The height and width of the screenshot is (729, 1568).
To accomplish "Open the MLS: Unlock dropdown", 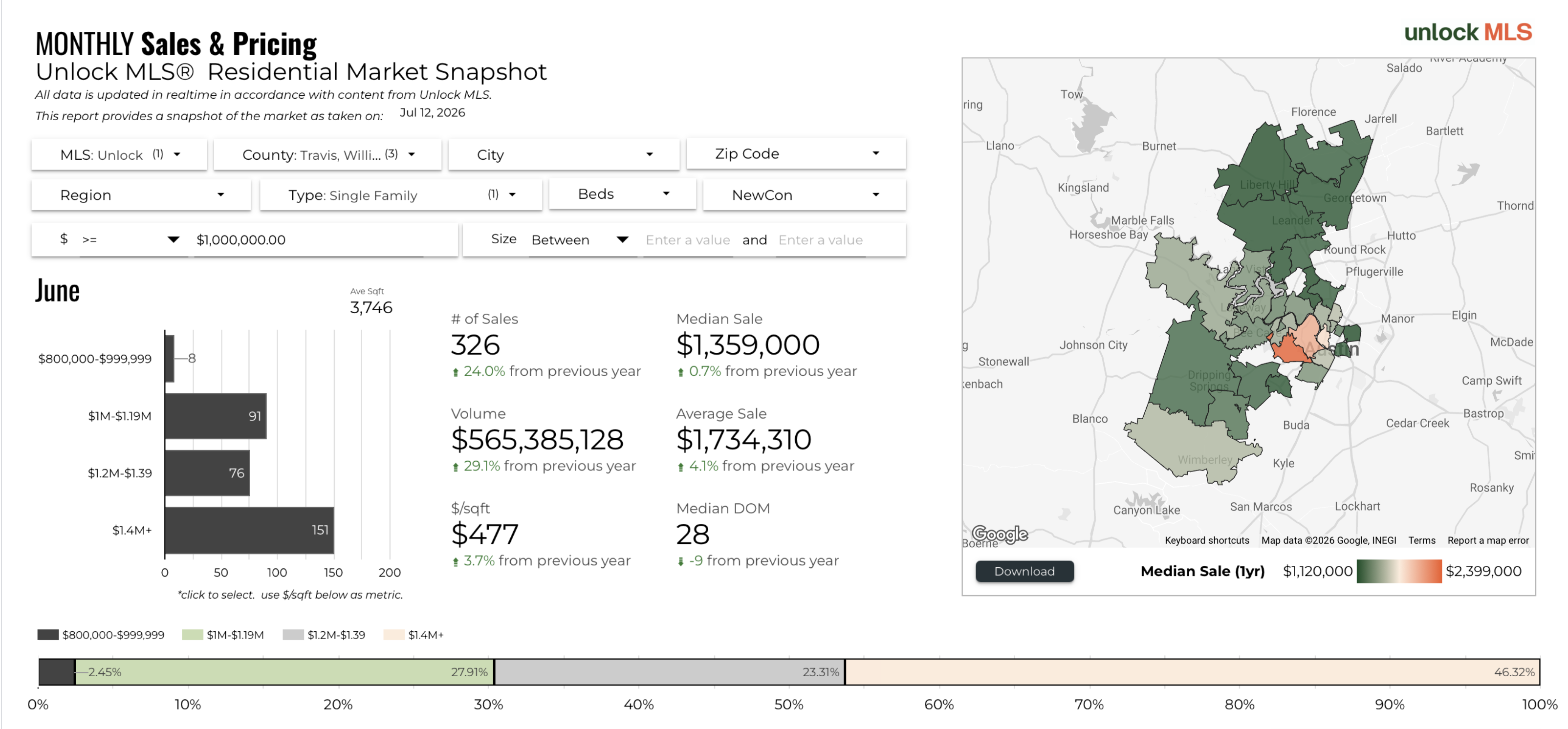I will coord(119,154).
